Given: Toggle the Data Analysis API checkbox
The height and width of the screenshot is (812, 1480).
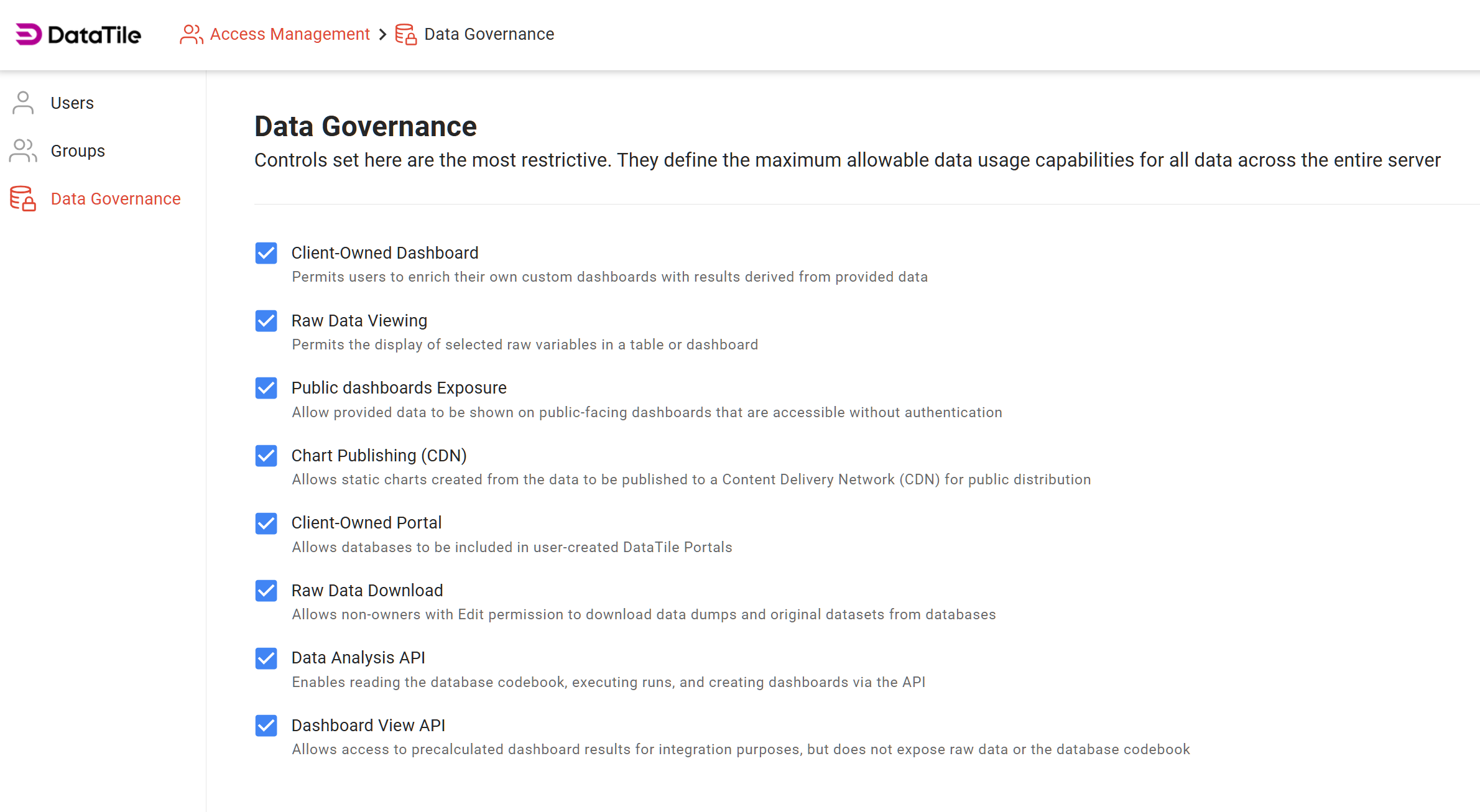Looking at the screenshot, I should coord(266,659).
